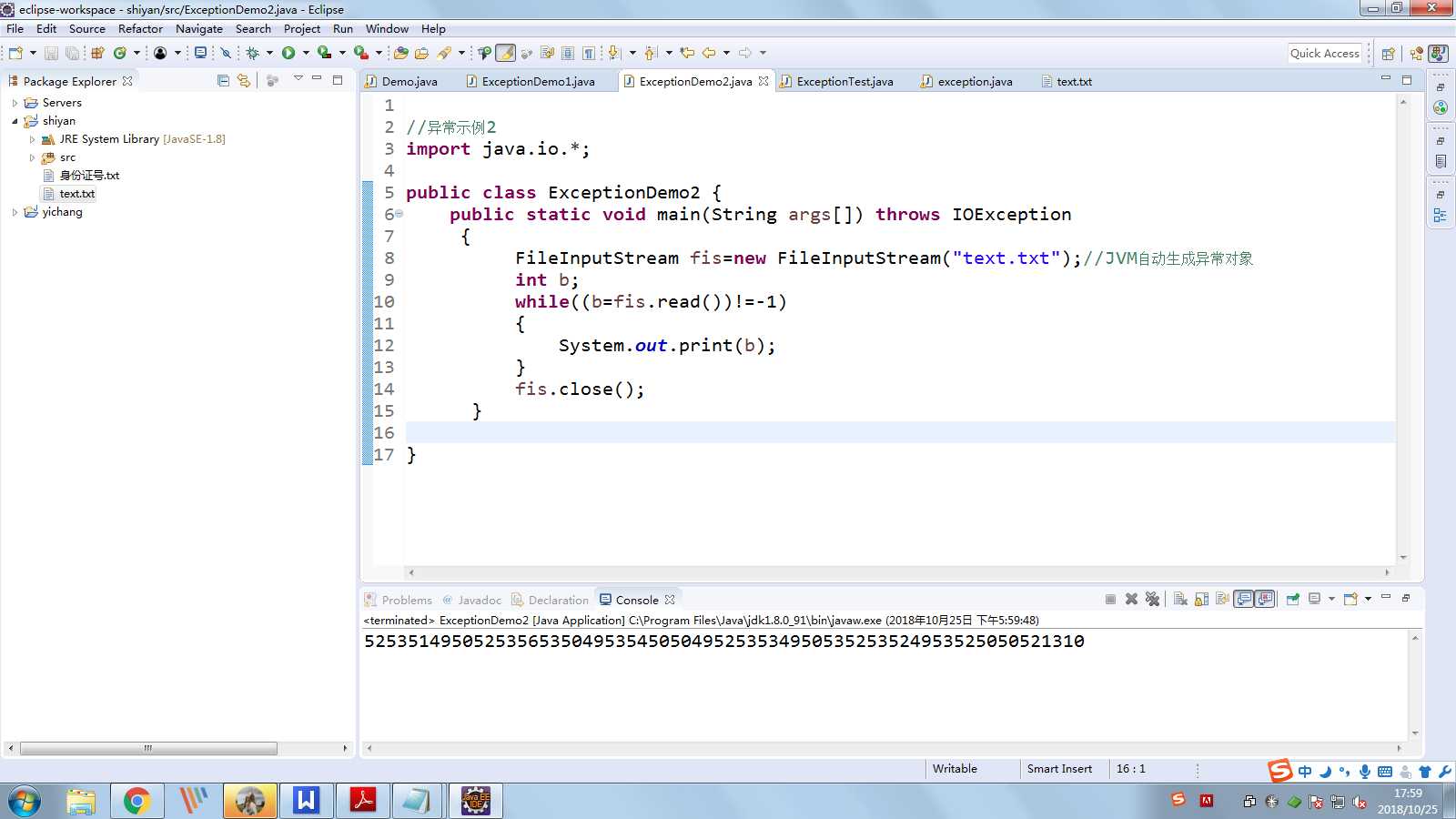Click the Open Type icon in toolbar
The height and width of the screenshot is (819, 1456).
(x=400, y=53)
